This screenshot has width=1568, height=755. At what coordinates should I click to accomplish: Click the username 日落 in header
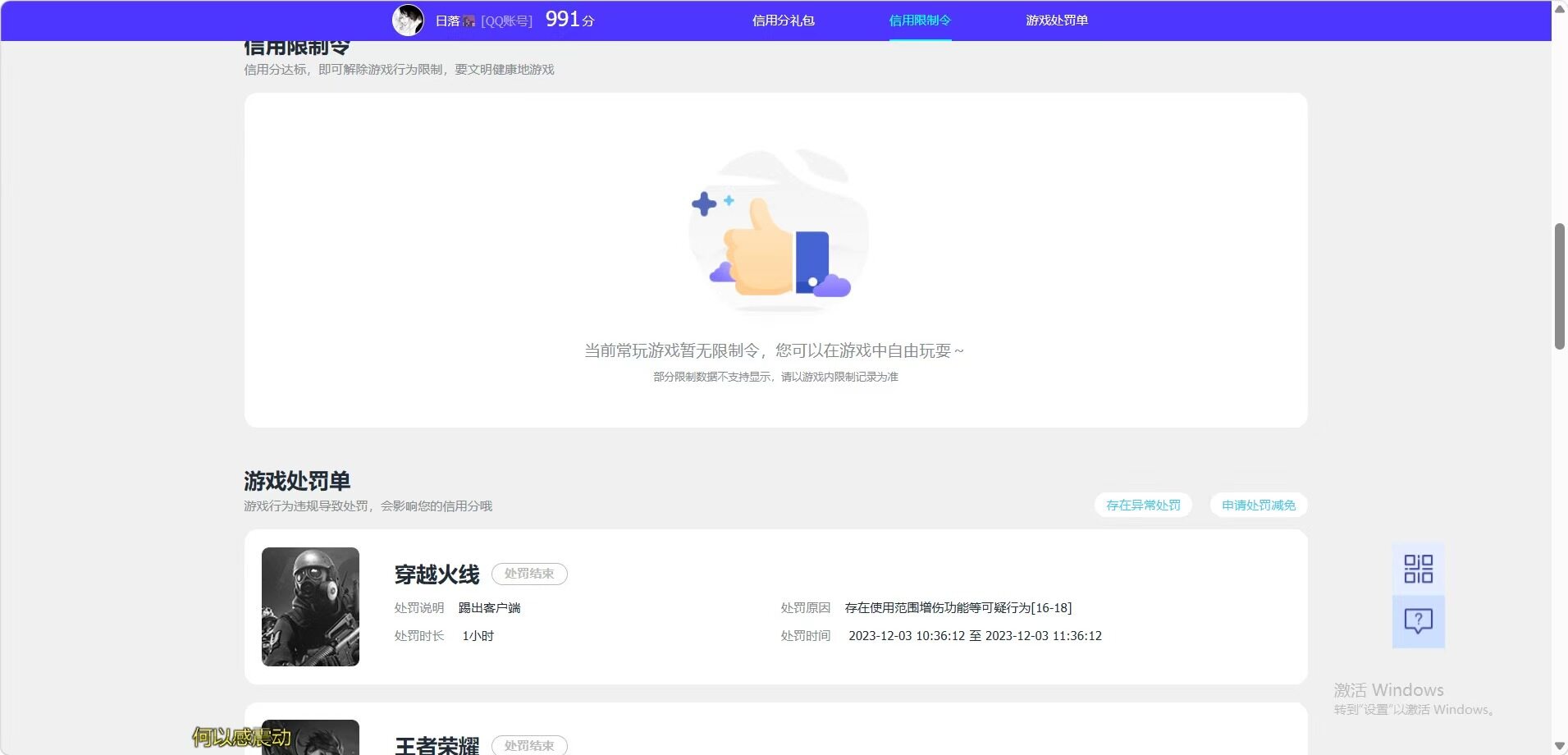(447, 21)
